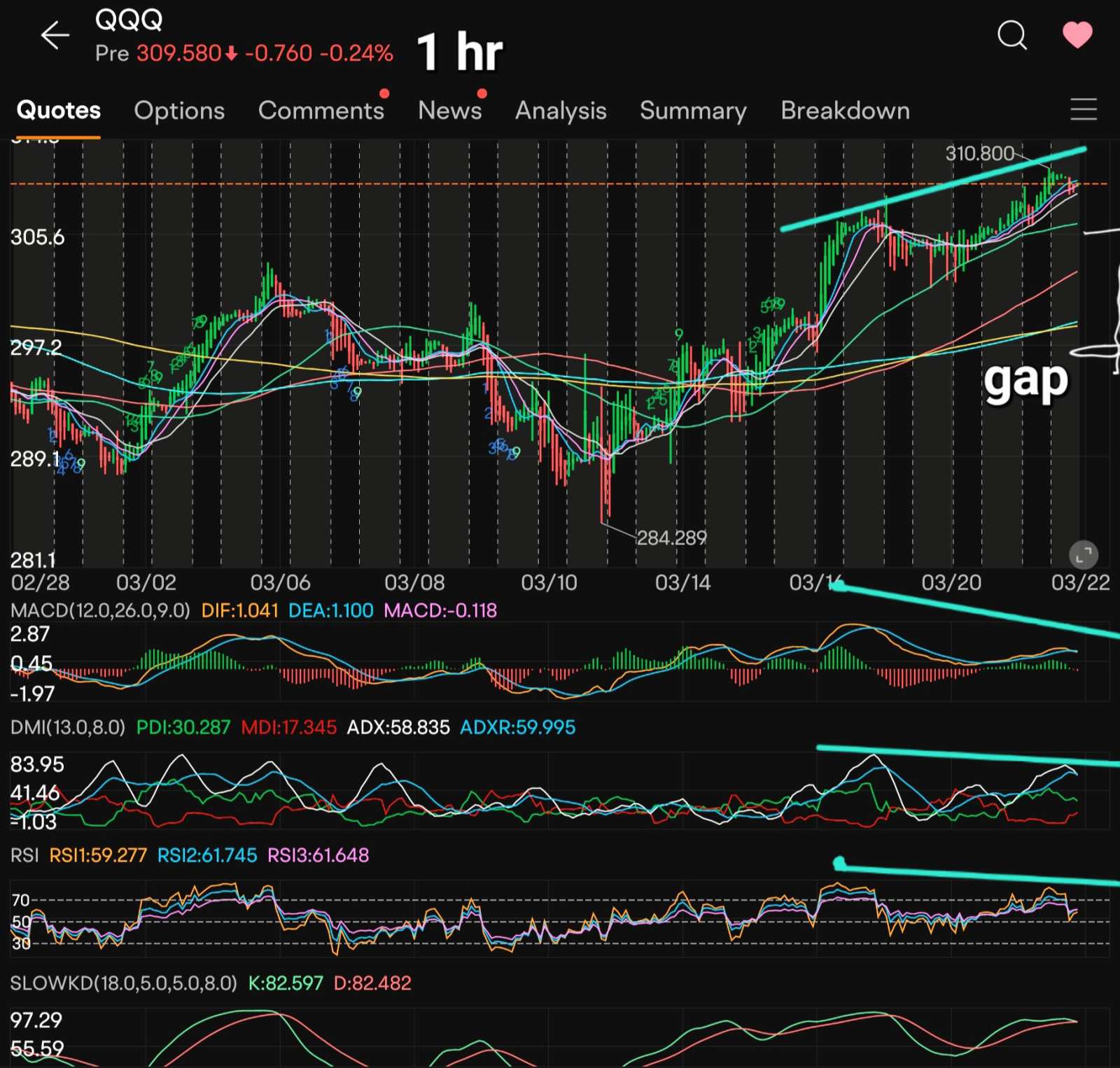
Task: Open the Comments tab
Action: [x=321, y=111]
